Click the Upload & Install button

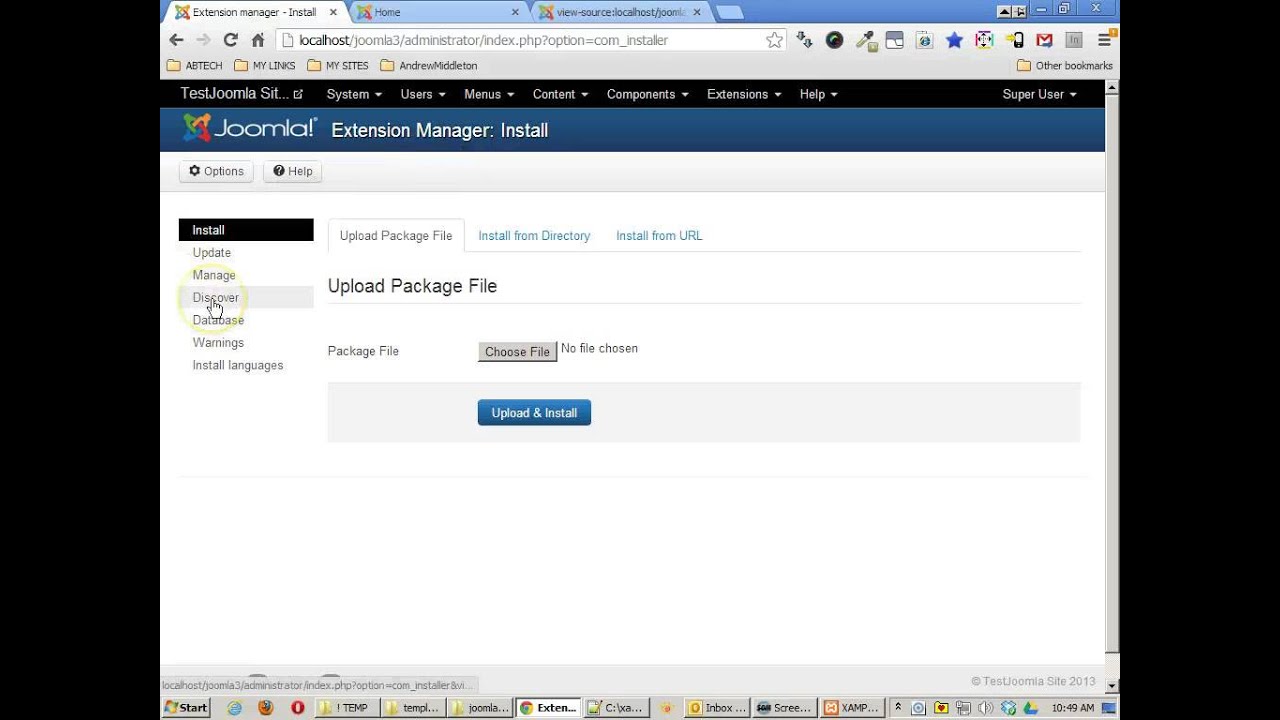[x=534, y=413]
